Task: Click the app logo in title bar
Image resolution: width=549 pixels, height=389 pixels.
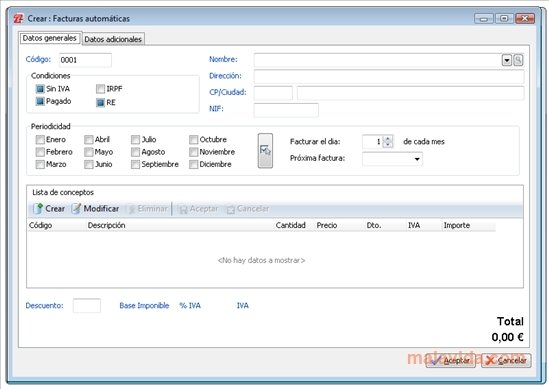Action: click(x=18, y=19)
